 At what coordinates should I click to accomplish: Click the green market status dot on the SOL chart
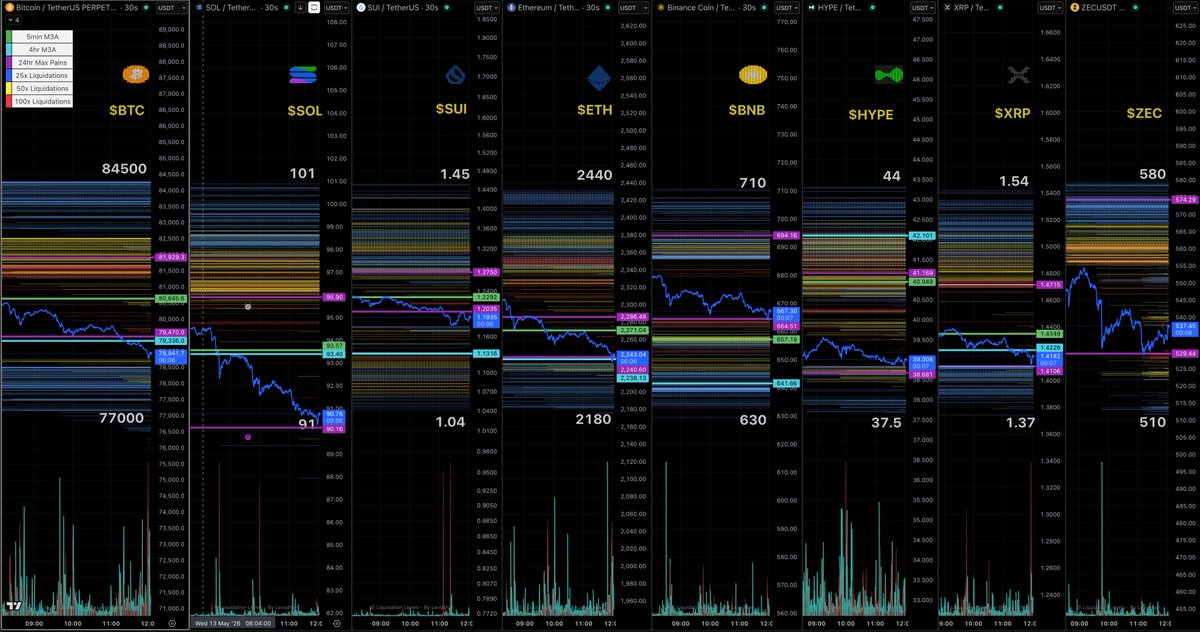tap(286, 7)
